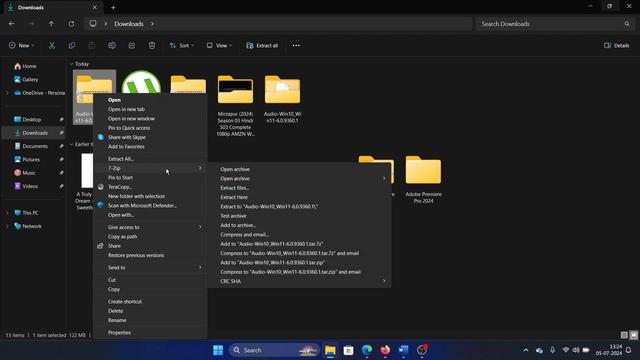Screen dimensions: 640x360
Task: Open the New dropdown in toolbar
Action: pos(22,45)
